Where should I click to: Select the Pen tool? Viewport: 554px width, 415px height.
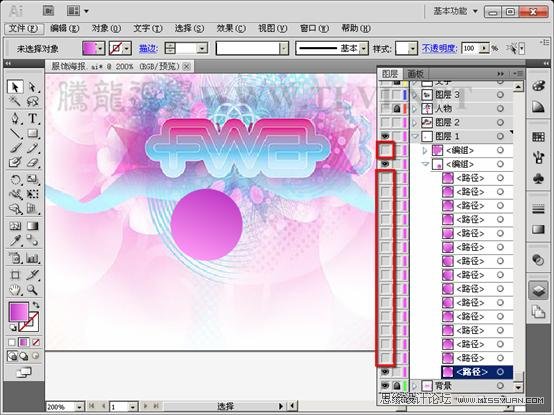click(x=15, y=118)
